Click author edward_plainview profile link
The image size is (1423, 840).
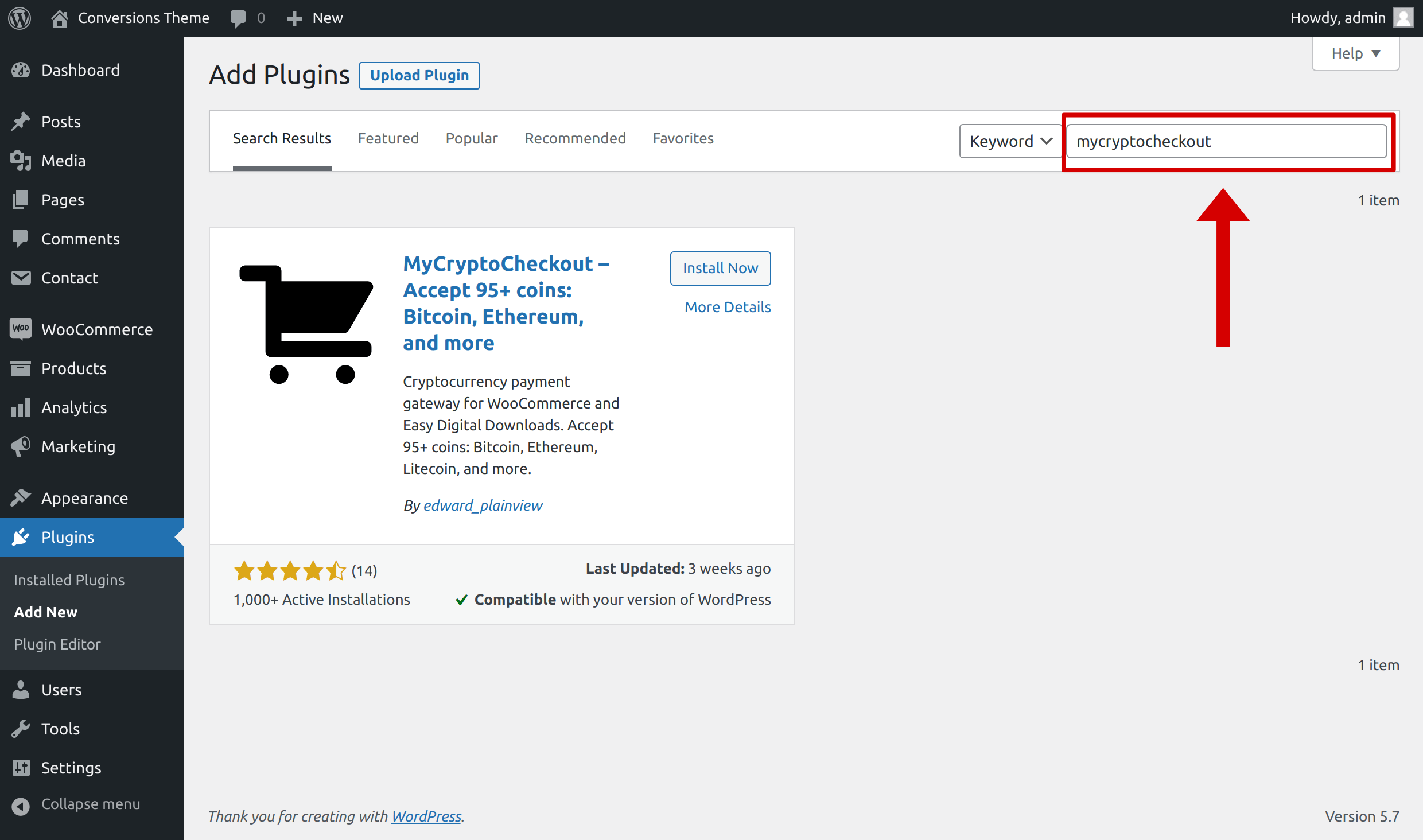tap(482, 504)
